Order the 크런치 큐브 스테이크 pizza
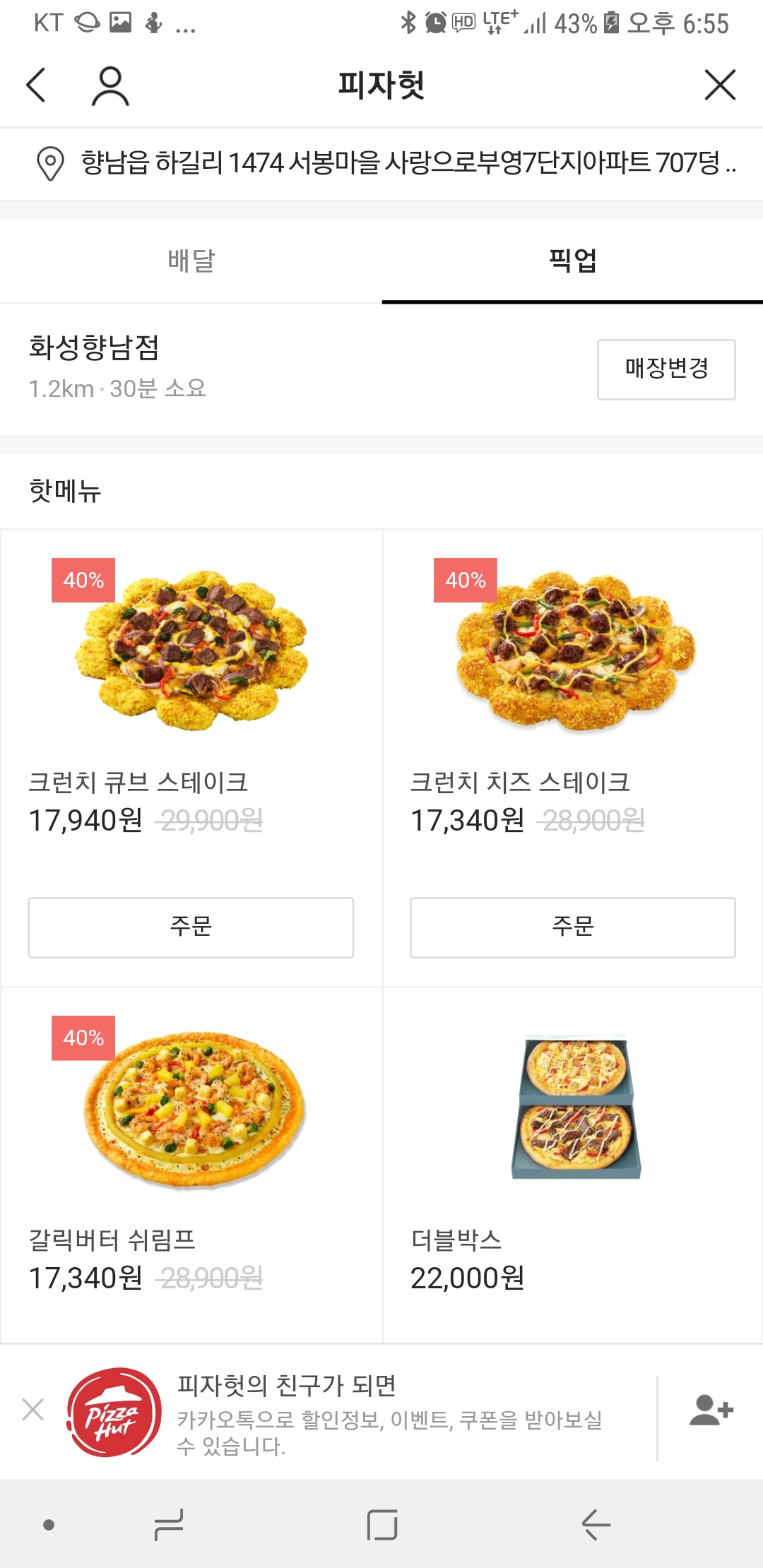 191,927
